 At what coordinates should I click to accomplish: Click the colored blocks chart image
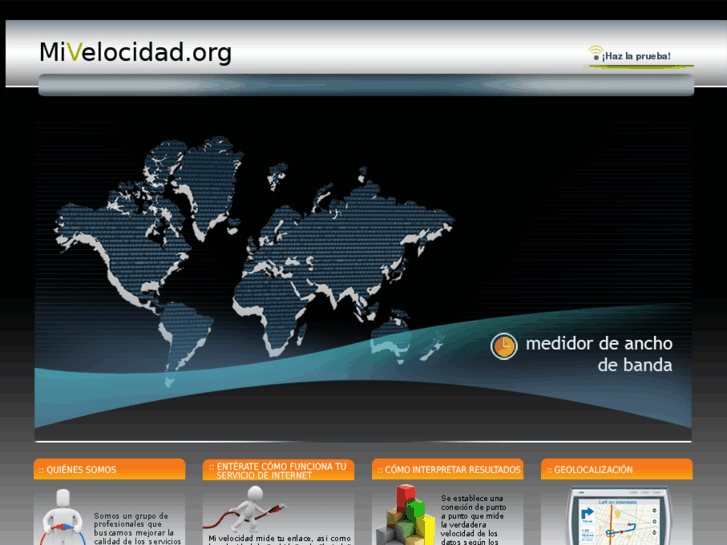405,515
